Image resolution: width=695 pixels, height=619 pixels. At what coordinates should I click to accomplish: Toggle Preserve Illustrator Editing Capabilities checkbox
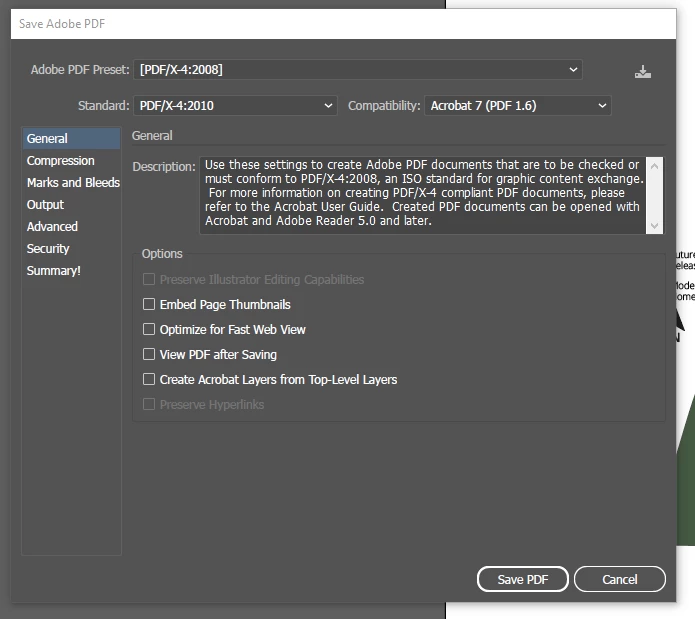149,279
